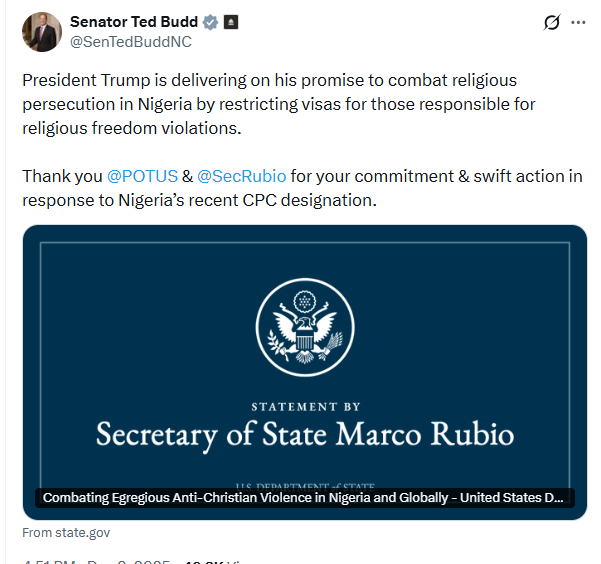Viewport: 601px width, 564px height.
Task: Follow the @POTUS mention link
Action: pyautogui.click(x=142, y=175)
